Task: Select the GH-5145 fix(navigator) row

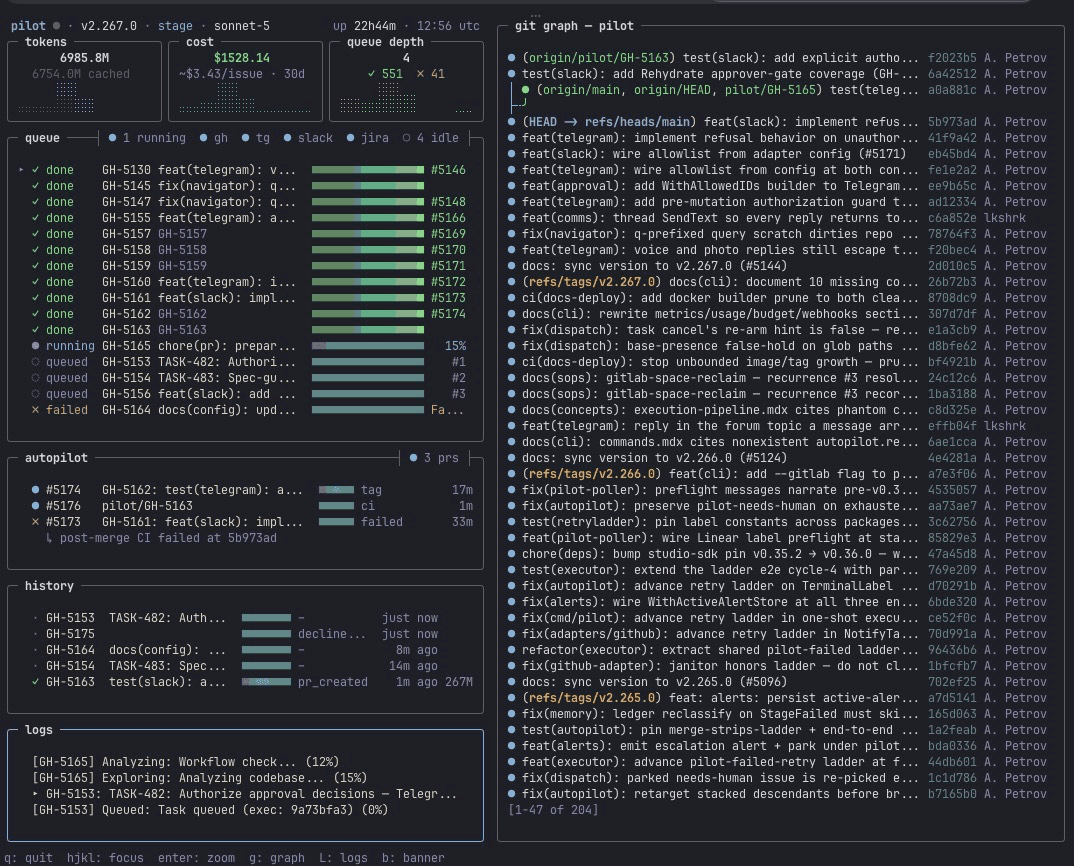Action: tap(243, 186)
